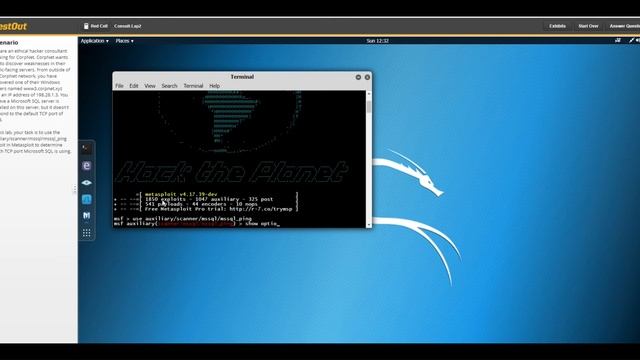Click the Free Metasploit Pro trial URL line
Viewport: 640px width, 360px height.
pos(219,209)
